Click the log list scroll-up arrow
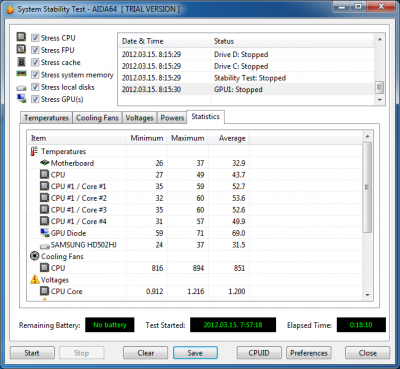 379,39
